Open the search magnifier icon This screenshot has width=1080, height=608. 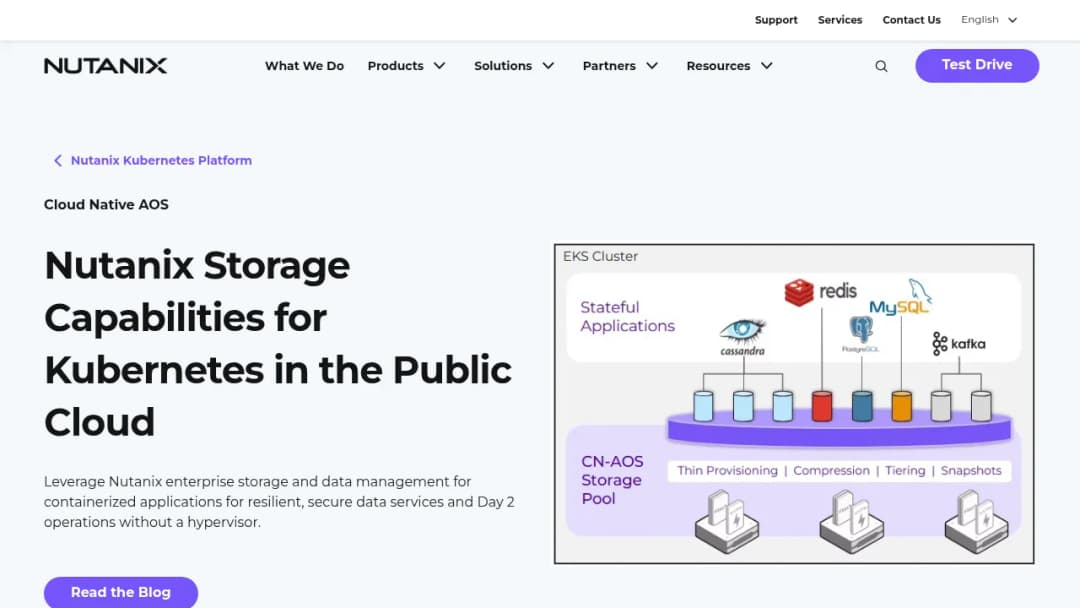(x=881, y=66)
